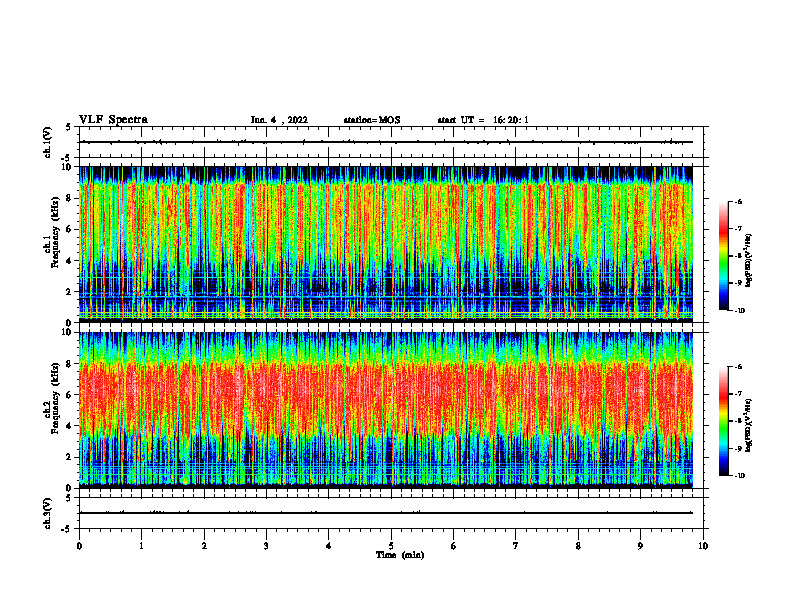Screen dimensions: 792x612
Task: Click the "Jan. 4, 2022" date label
Action: pyautogui.click(x=279, y=120)
